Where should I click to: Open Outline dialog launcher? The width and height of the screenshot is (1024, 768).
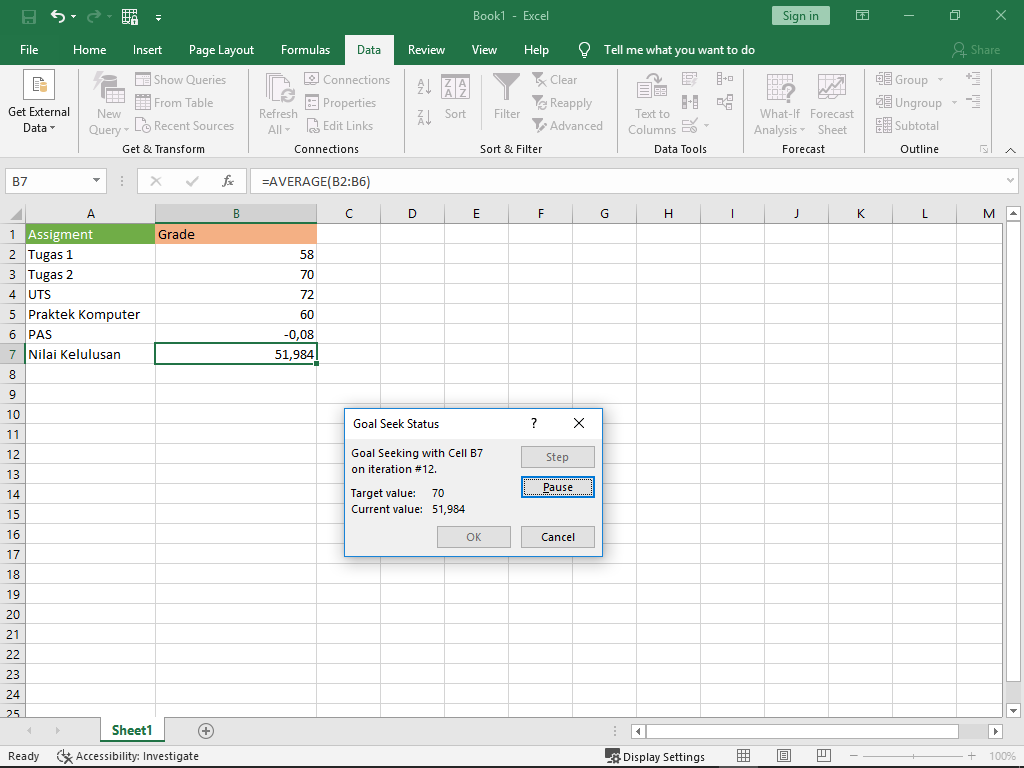pos(984,150)
